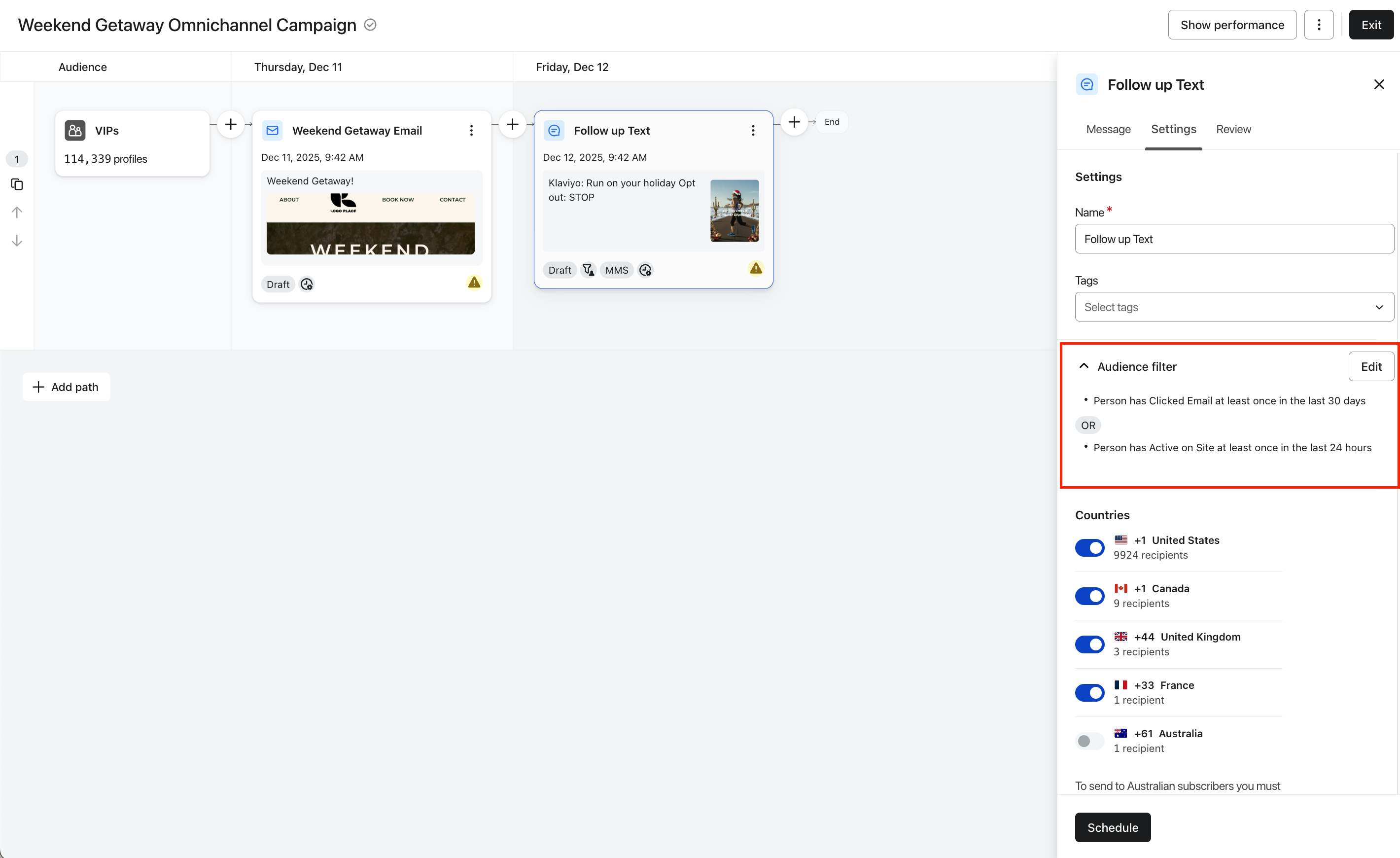
Task: Click the audience filter icon on text card
Action: [588, 270]
